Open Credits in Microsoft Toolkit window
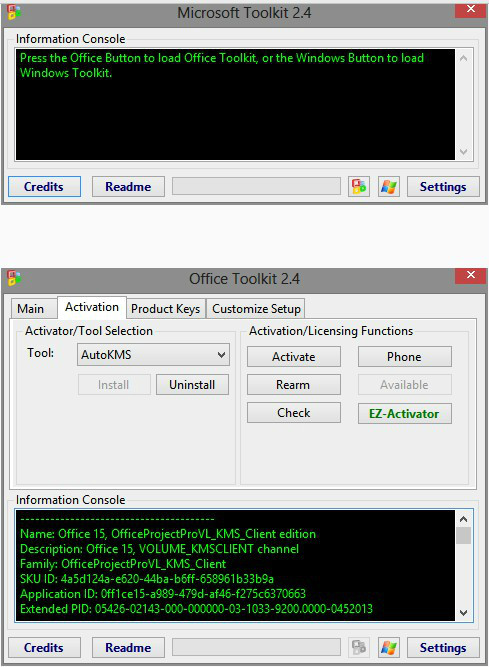Screen dimensions: 489x667 click(x=44, y=187)
